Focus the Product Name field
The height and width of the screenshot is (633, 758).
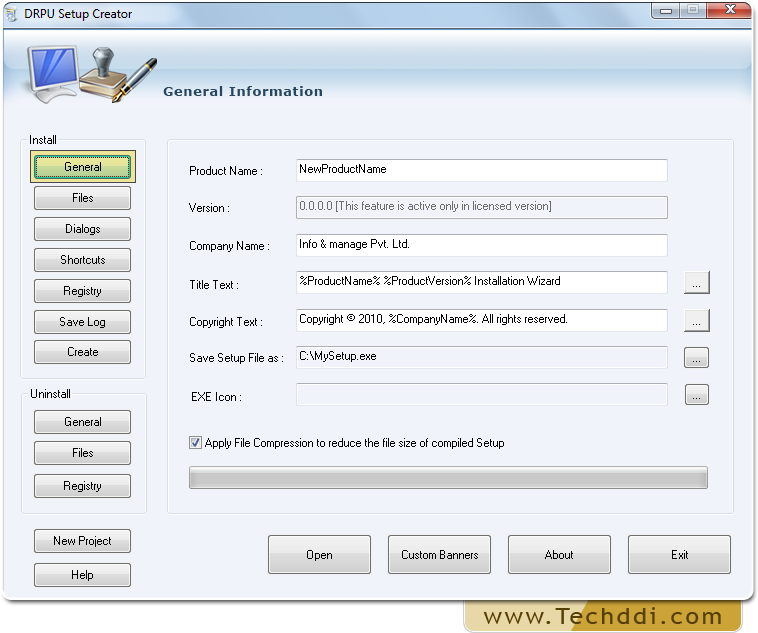coord(481,170)
